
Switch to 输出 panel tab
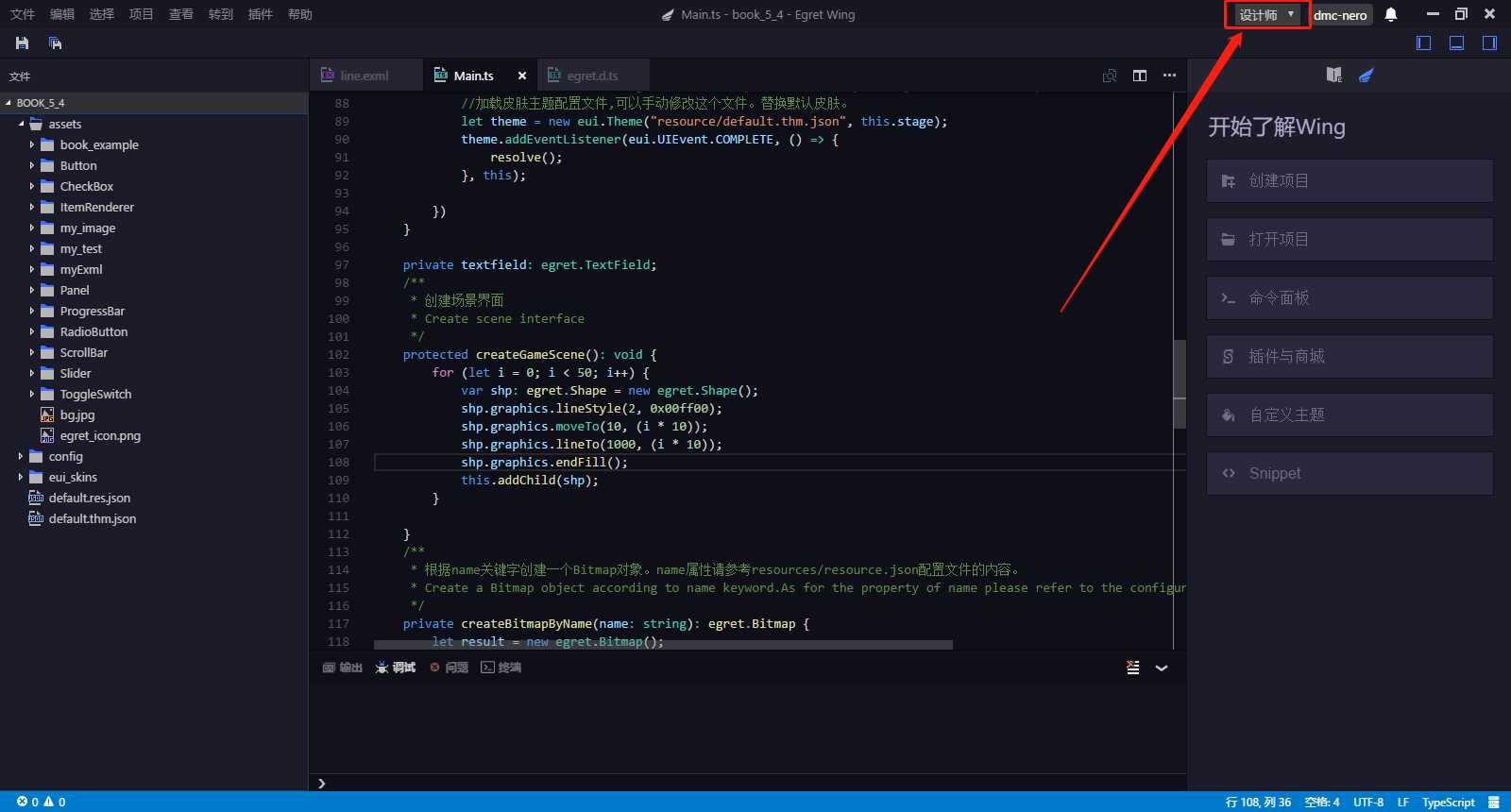[343, 668]
